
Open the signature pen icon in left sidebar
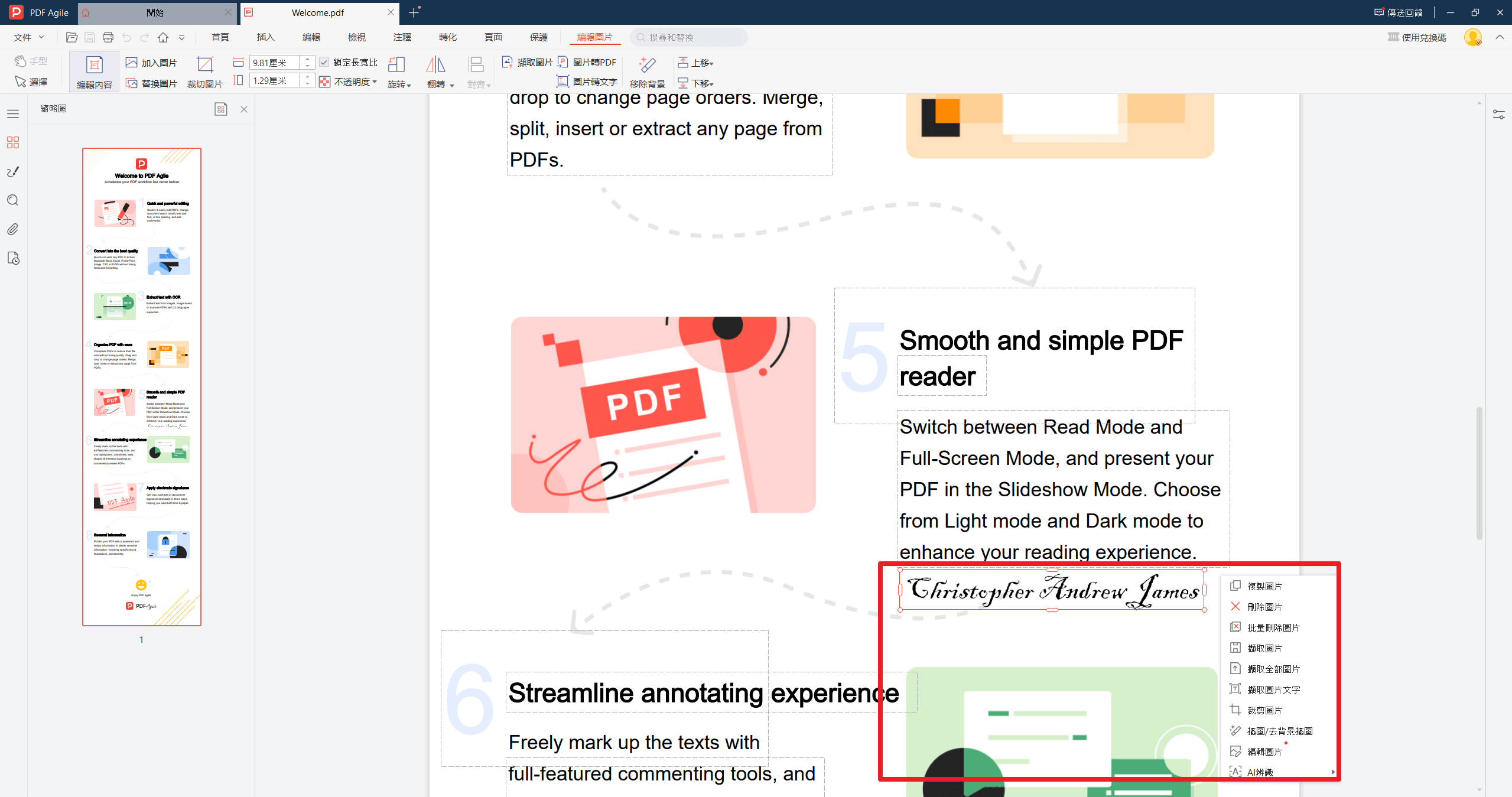[x=13, y=171]
